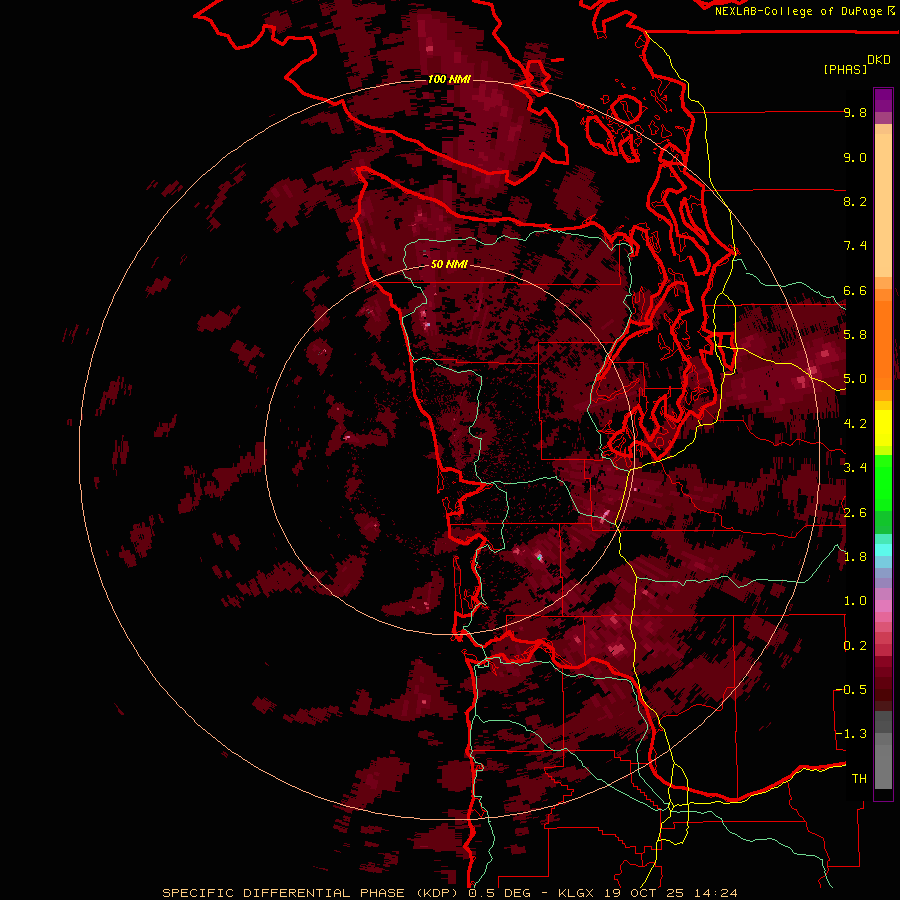This screenshot has width=900, height=900.
Task: Click the 8.2 scale value
Action: click(855, 201)
